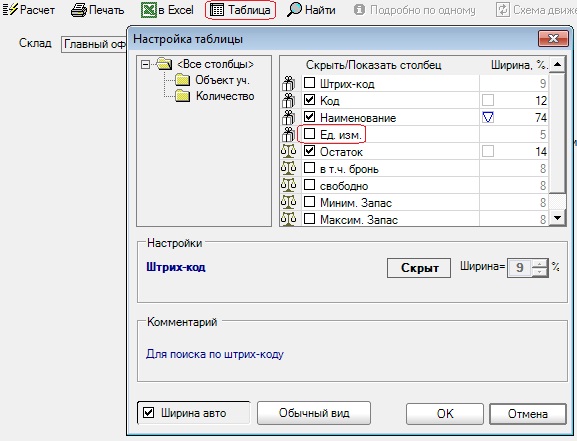
Task: Click the Обычный вид button
Action: [314, 413]
